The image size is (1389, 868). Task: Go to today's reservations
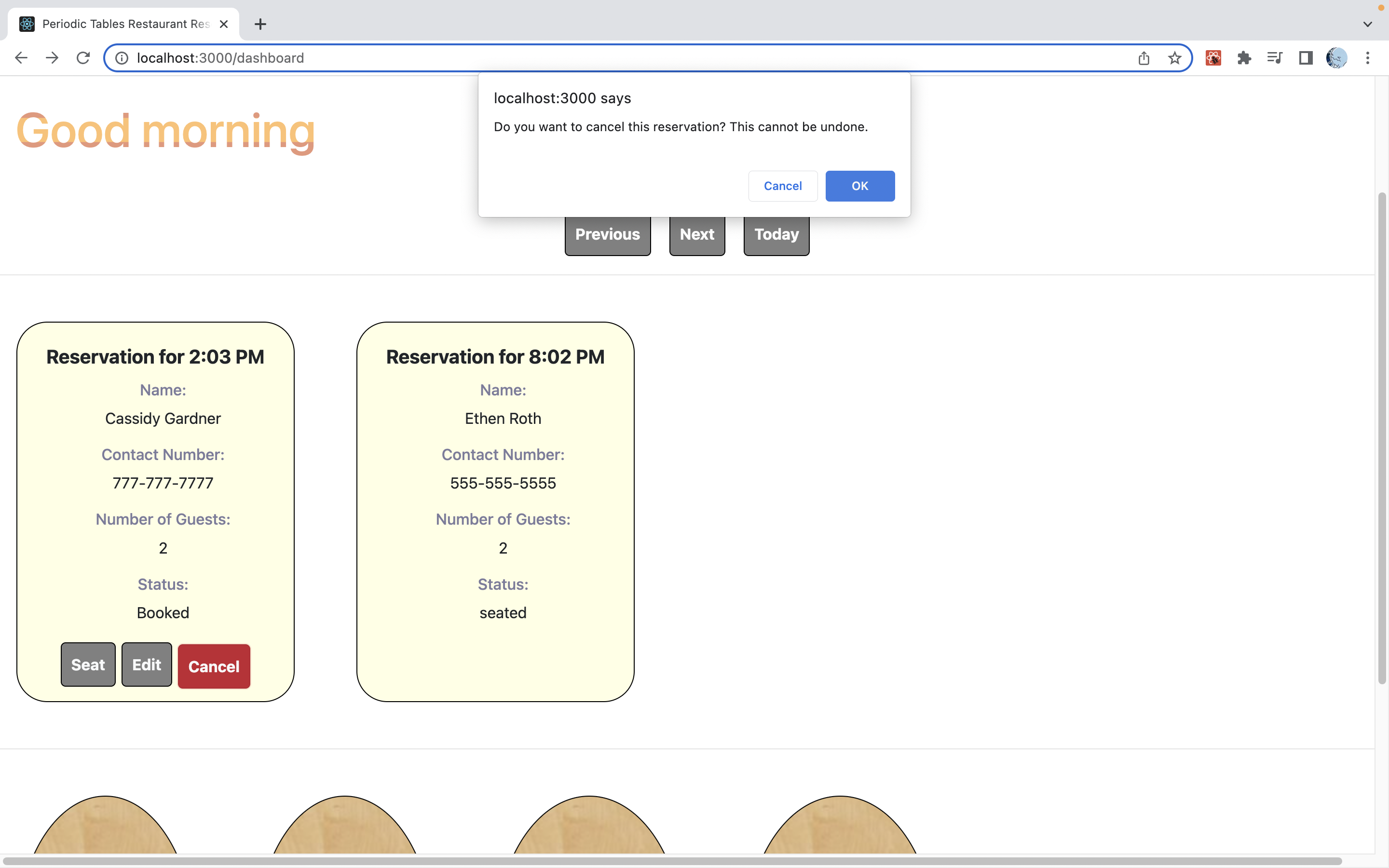coord(776,234)
